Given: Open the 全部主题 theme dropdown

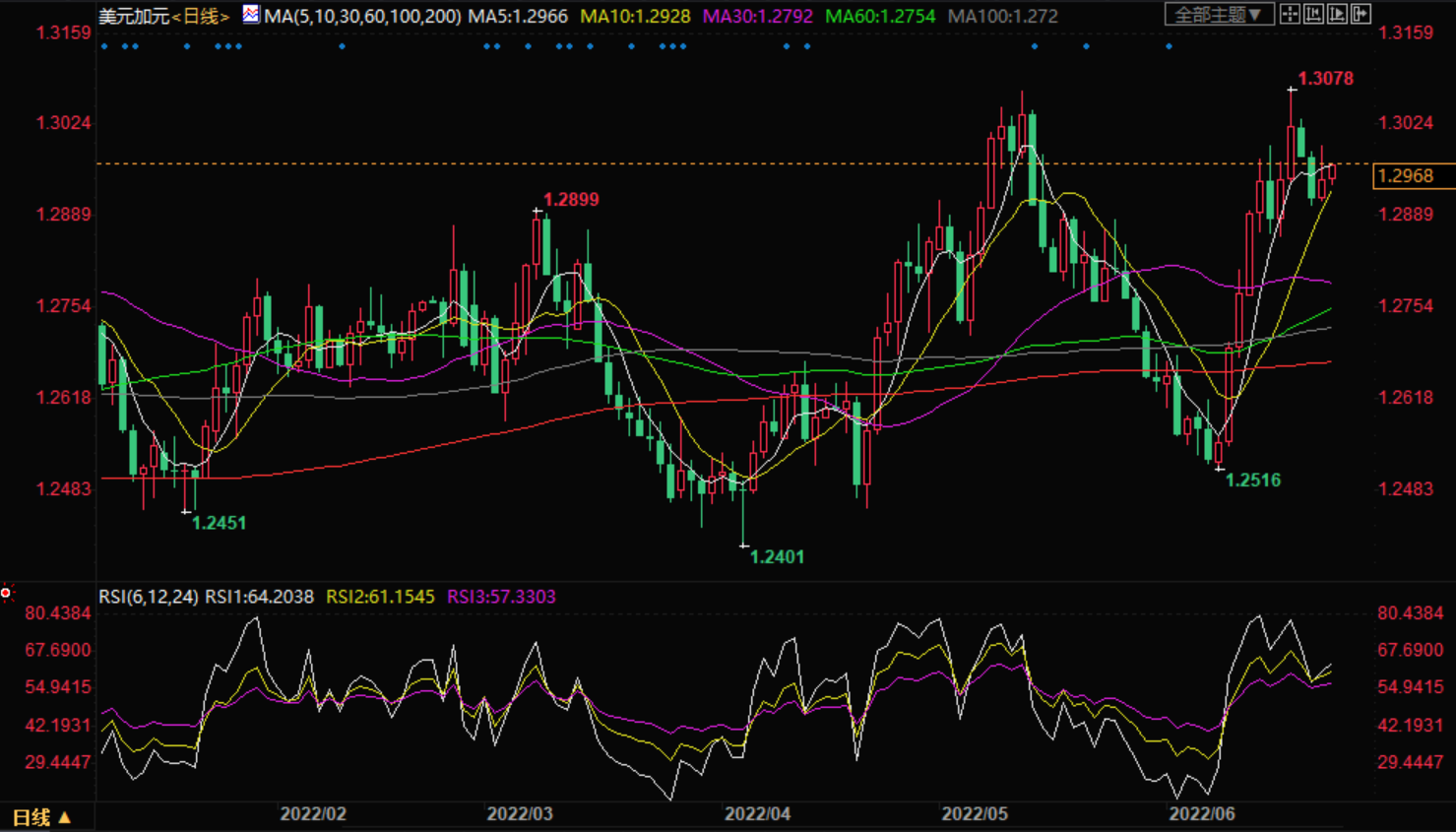Looking at the screenshot, I should (x=1219, y=14).
